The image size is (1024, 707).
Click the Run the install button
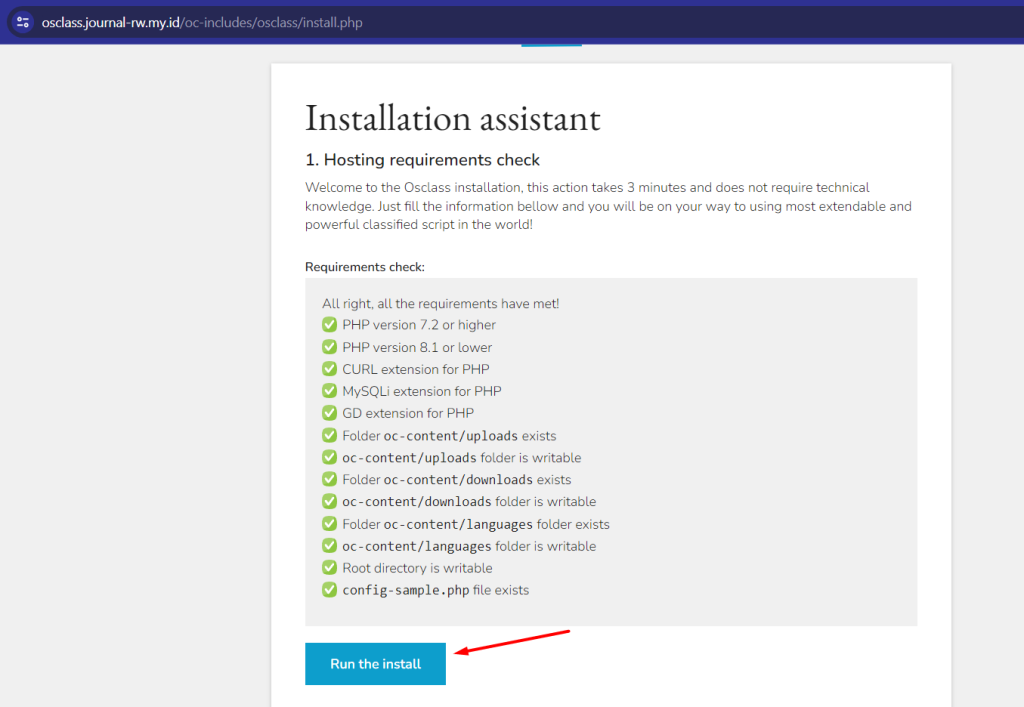pos(375,664)
